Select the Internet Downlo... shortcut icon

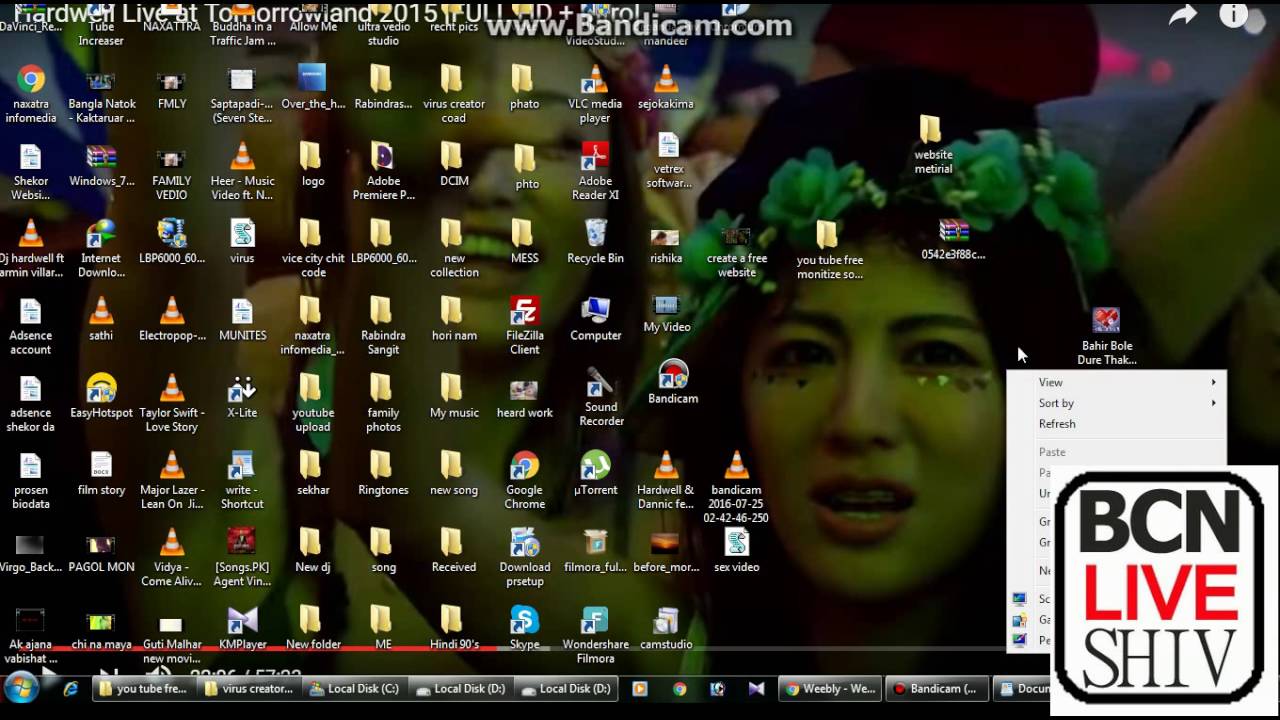pos(101,248)
